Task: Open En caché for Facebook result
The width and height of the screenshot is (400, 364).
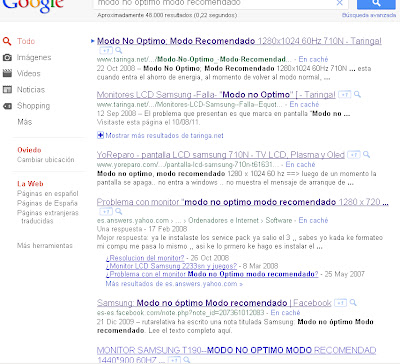Action: [x=285, y=313]
